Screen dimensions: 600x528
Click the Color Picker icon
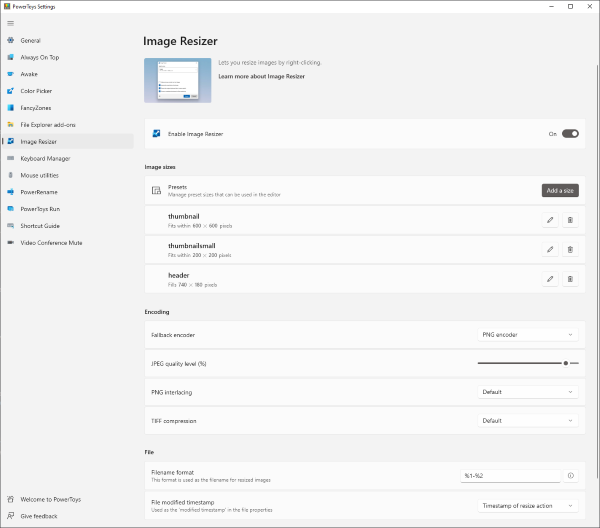pos(11,91)
